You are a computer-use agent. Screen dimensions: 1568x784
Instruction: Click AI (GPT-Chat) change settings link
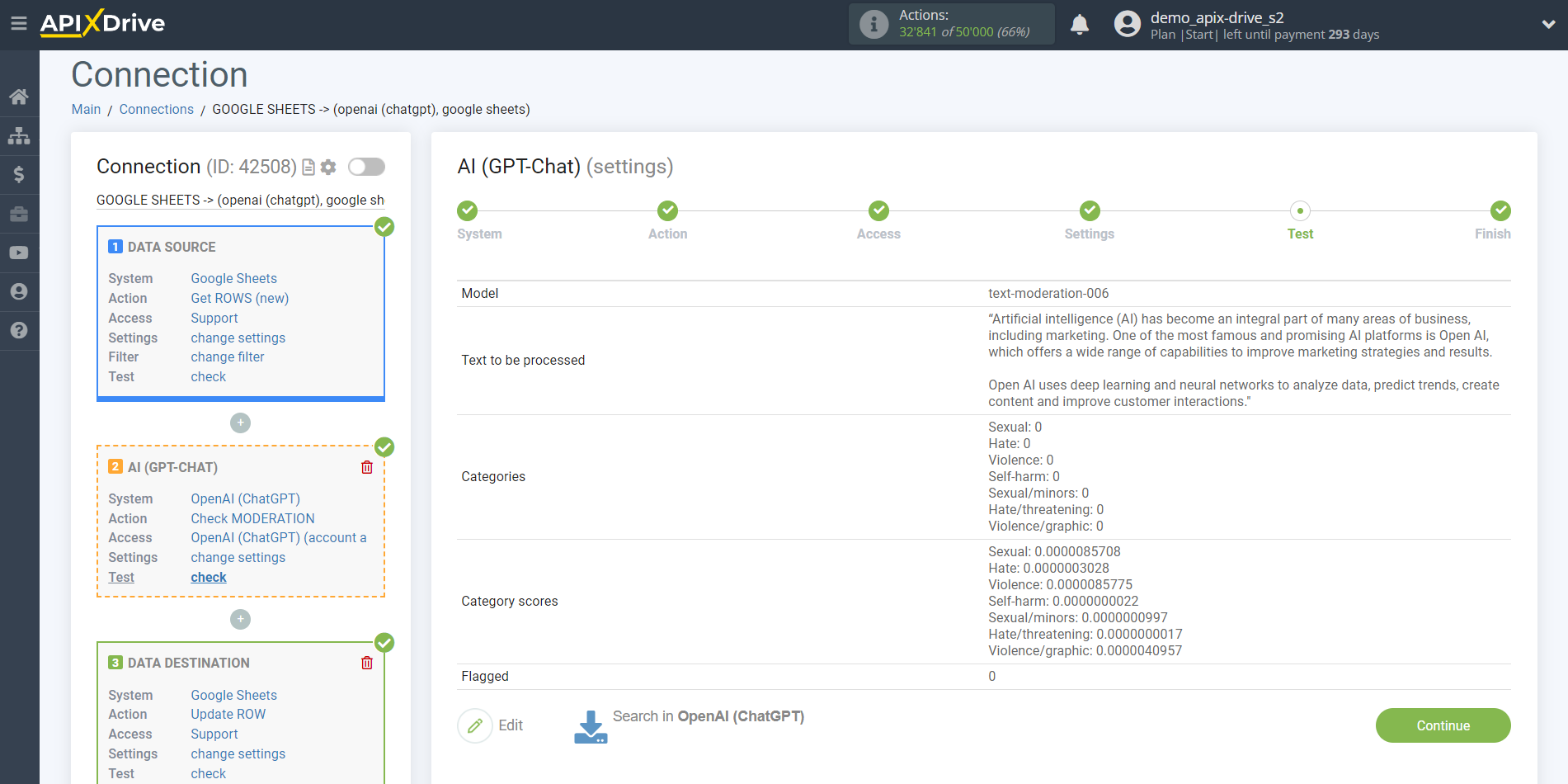(x=238, y=557)
